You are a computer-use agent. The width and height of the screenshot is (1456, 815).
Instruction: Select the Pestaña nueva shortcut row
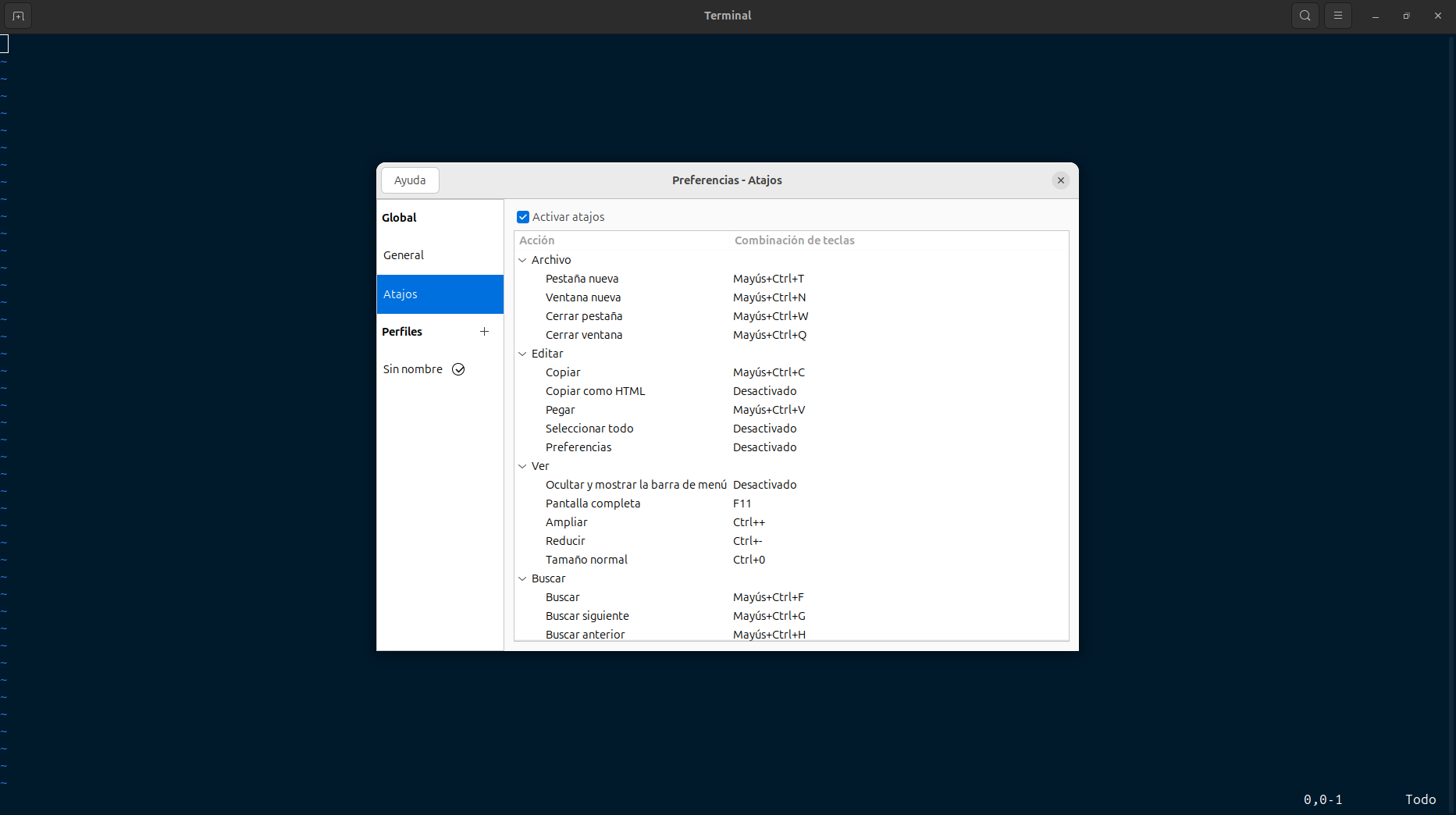582,279
